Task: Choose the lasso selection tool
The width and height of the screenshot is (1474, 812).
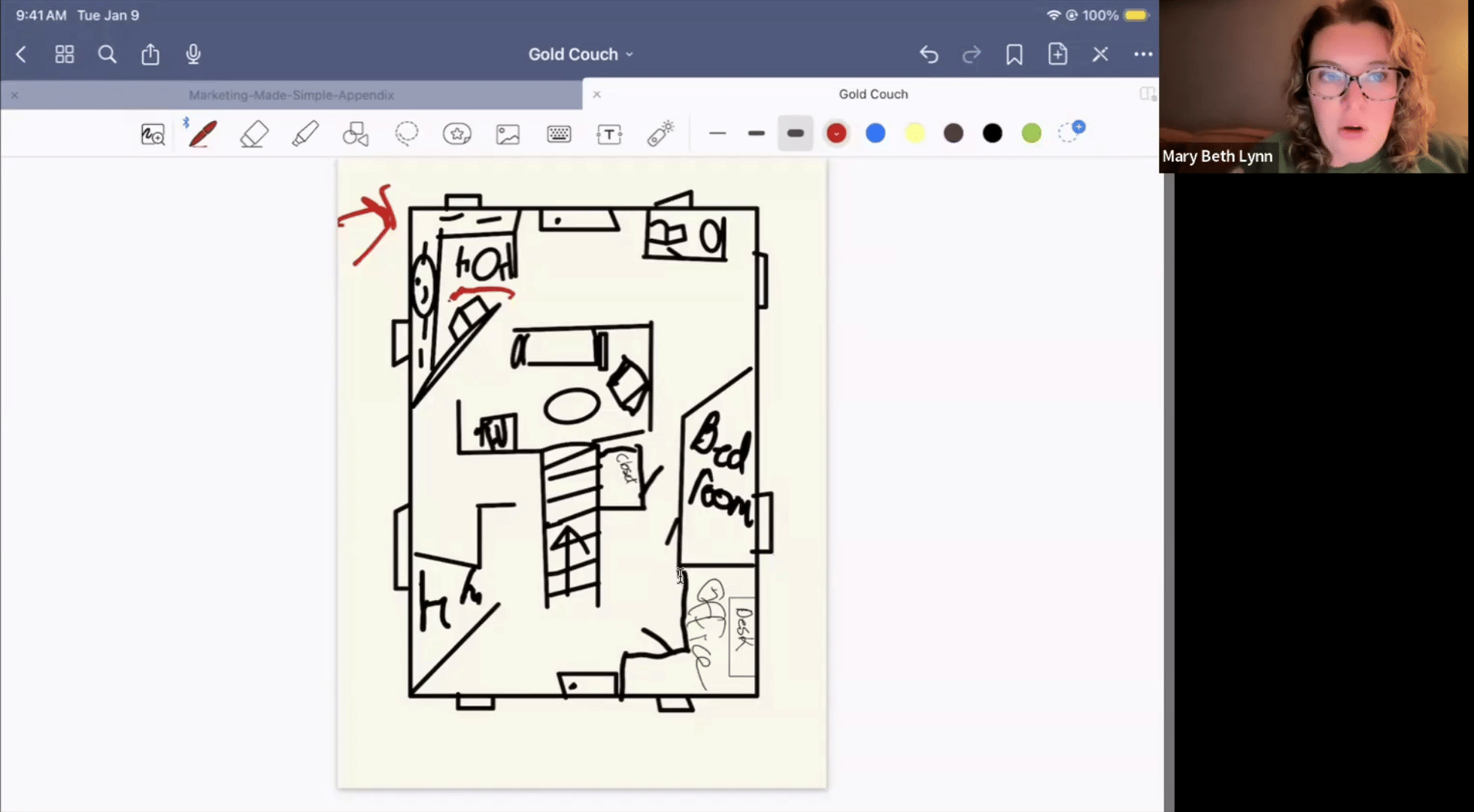Action: click(x=407, y=134)
